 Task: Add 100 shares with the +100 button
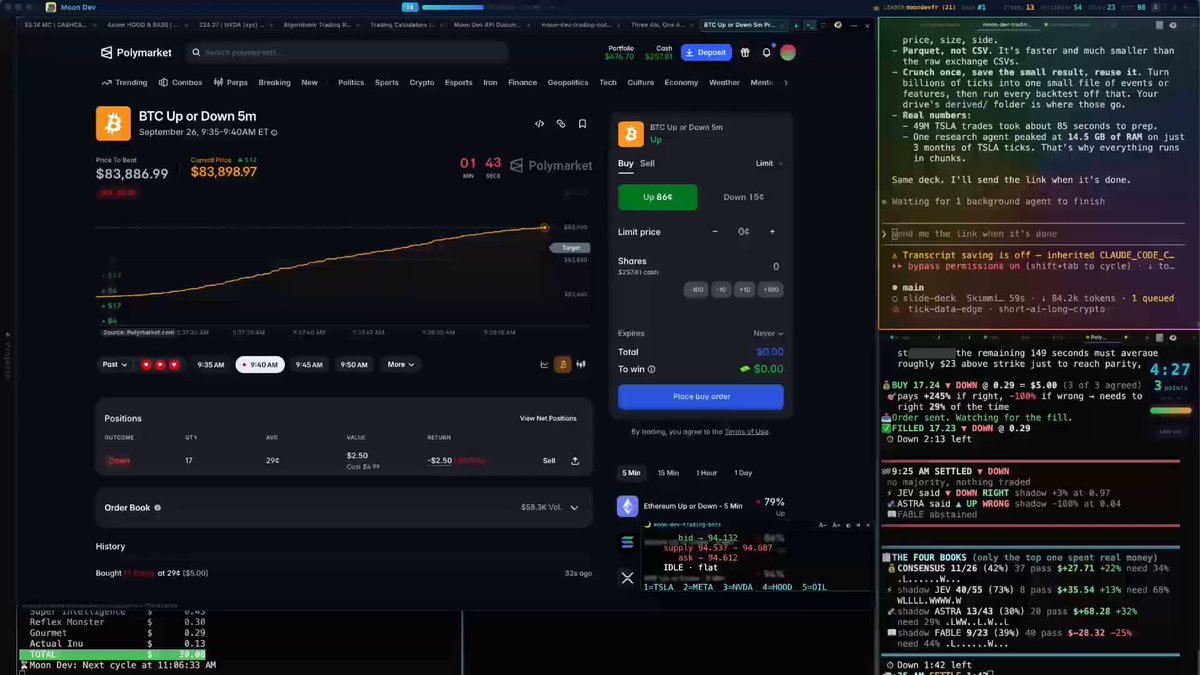click(x=770, y=290)
